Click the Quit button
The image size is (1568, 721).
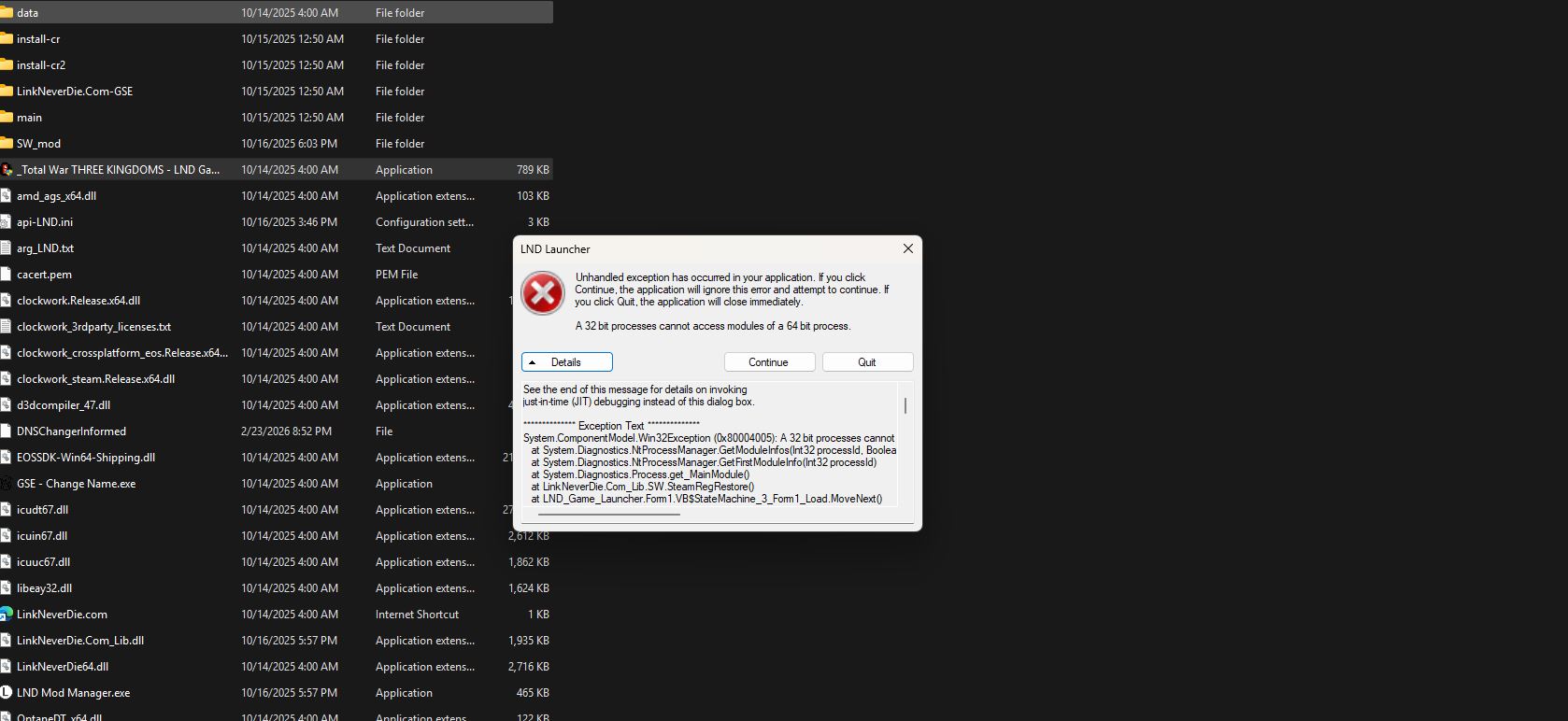[x=867, y=362]
